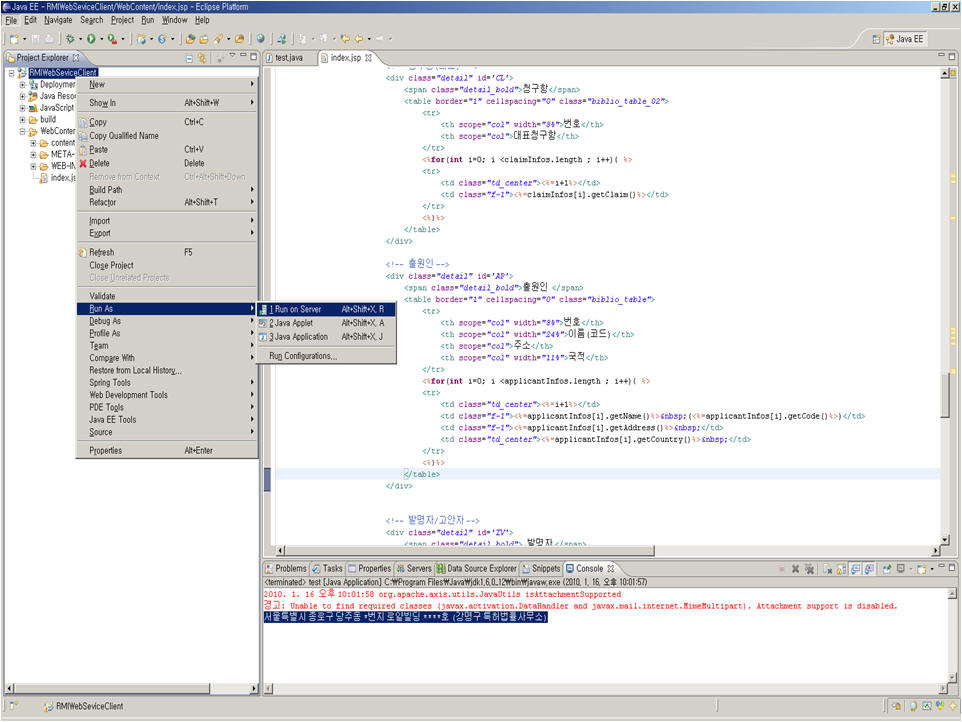Click Collapse All icon in Project Explorer
Image resolution: width=962 pixels, height=722 pixels.
[x=189, y=58]
